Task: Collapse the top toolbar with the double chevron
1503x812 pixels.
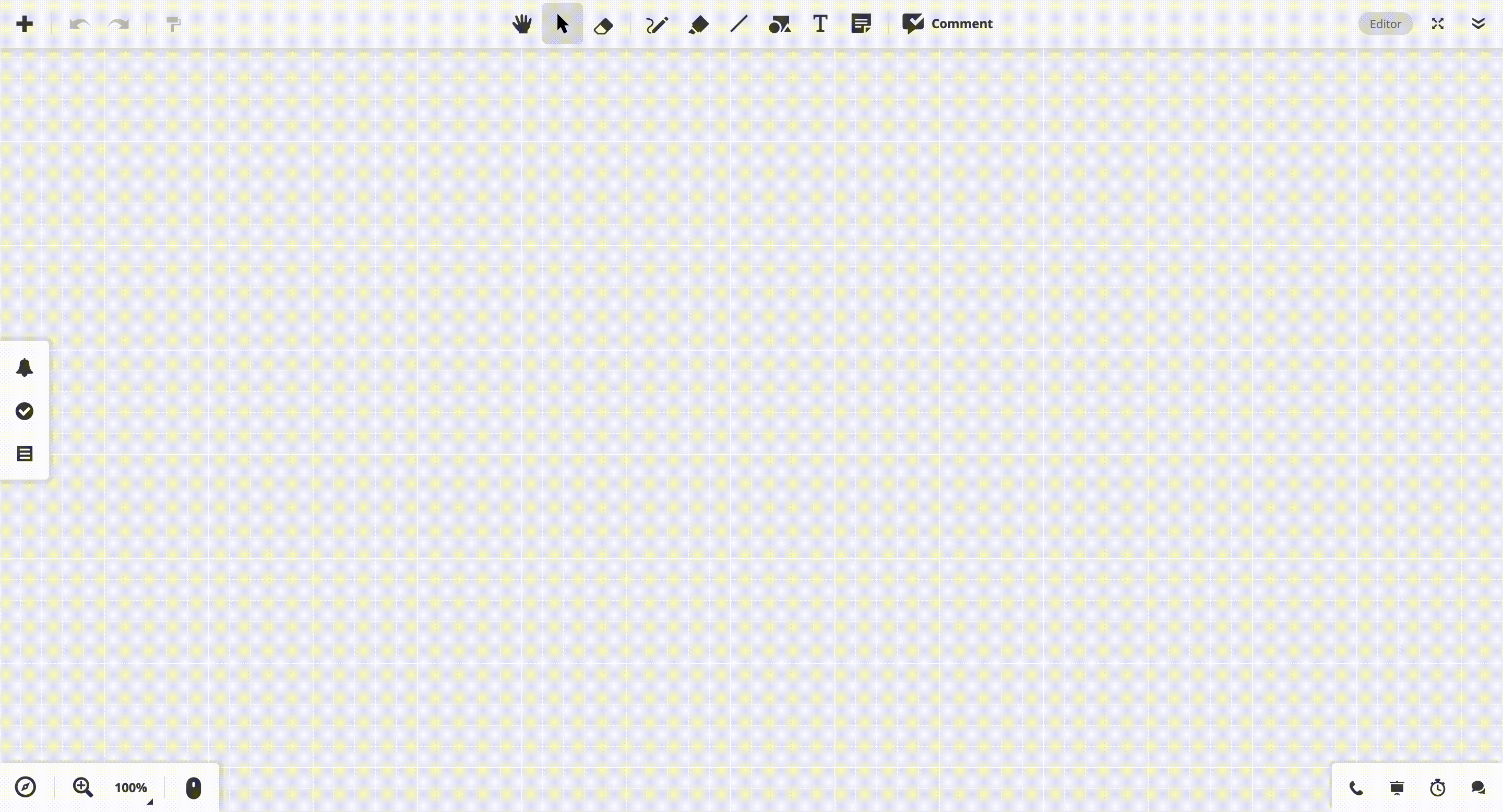Action: 1478,23
